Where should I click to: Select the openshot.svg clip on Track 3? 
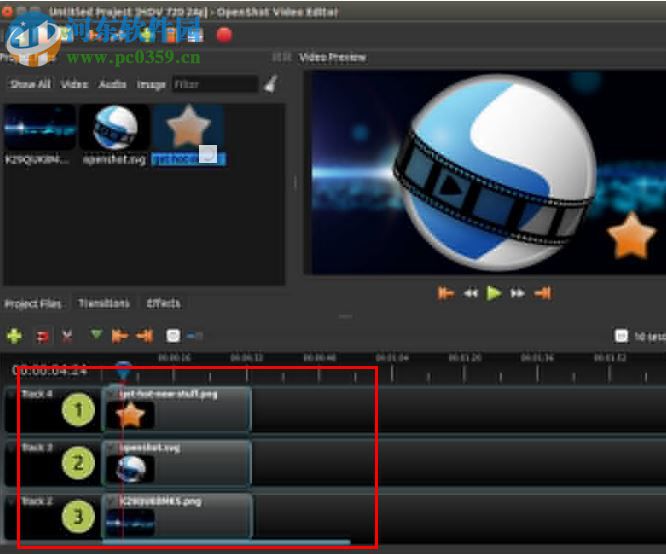[177, 463]
